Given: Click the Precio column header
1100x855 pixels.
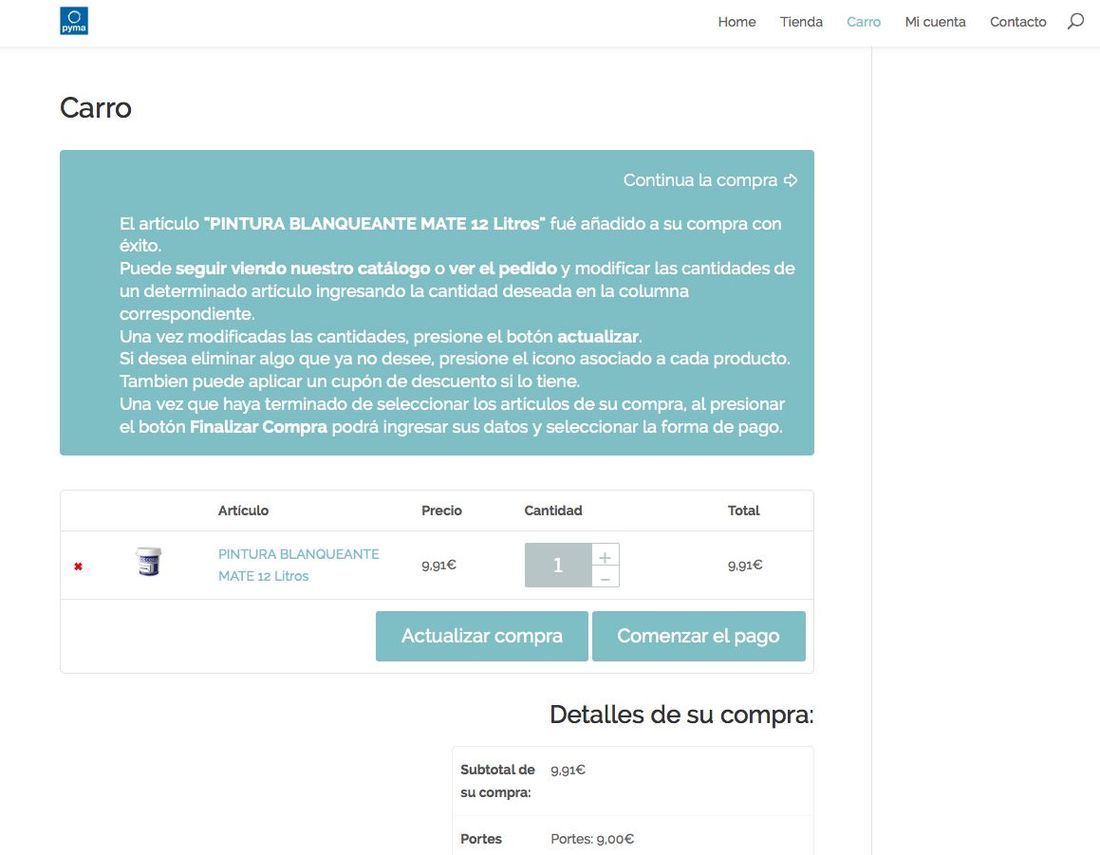Looking at the screenshot, I should click(441, 511).
